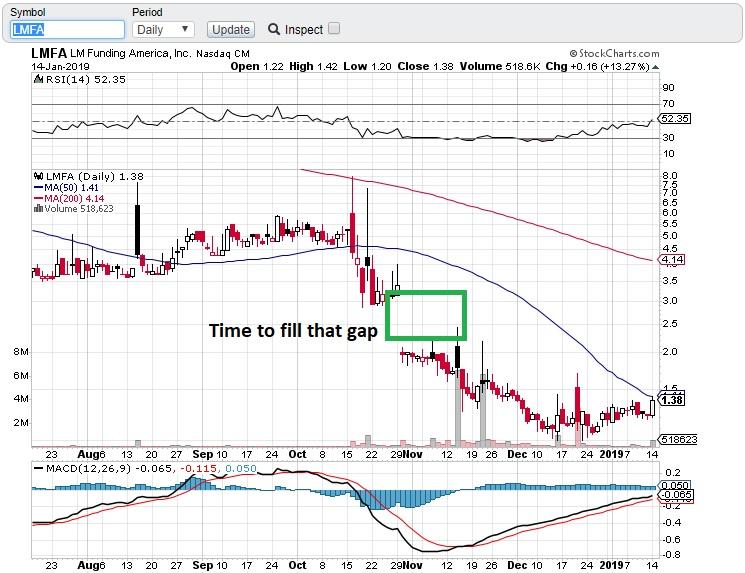745x573 pixels.
Task: Click the LMFA symbol input field
Action: tap(67, 29)
